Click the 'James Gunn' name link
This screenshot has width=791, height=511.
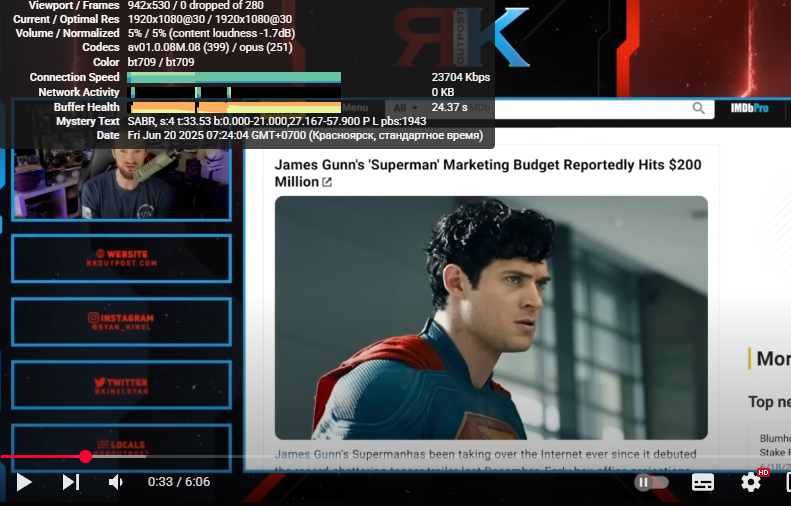coord(308,454)
